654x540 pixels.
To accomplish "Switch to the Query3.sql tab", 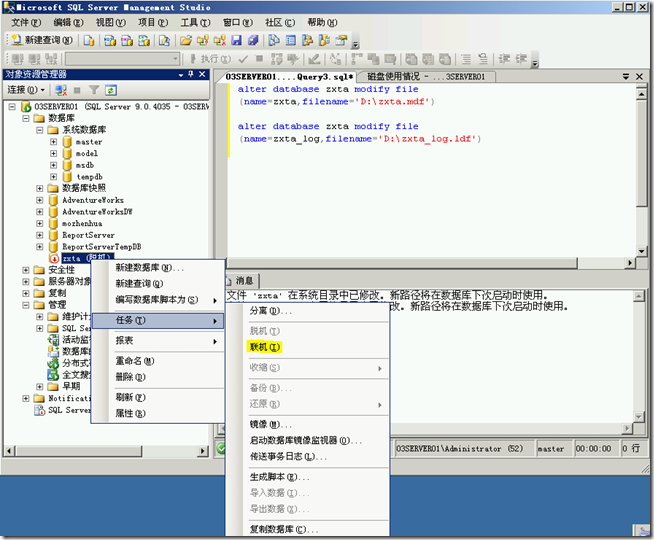I will coord(289,76).
